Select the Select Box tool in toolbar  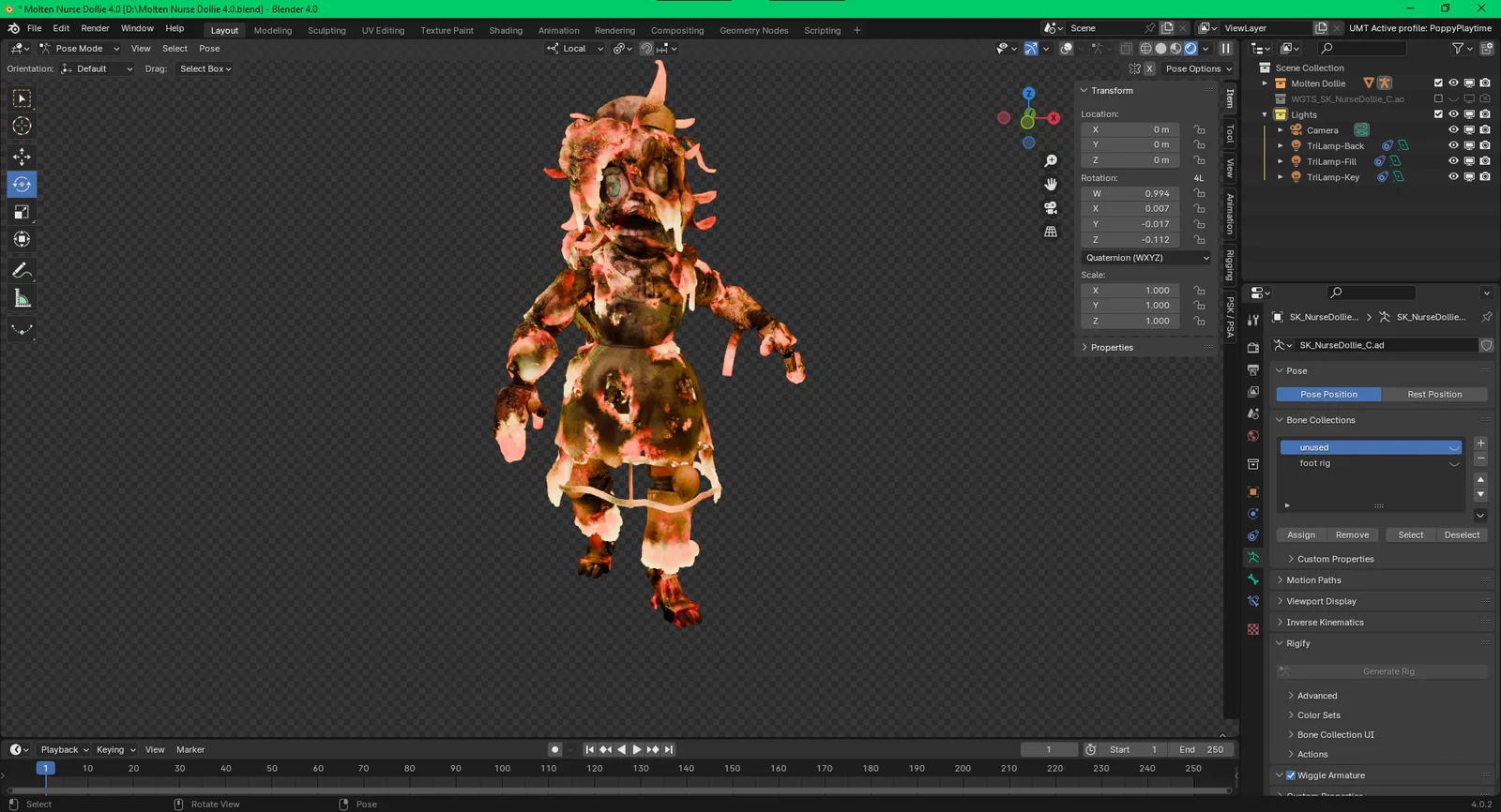(22, 98)
